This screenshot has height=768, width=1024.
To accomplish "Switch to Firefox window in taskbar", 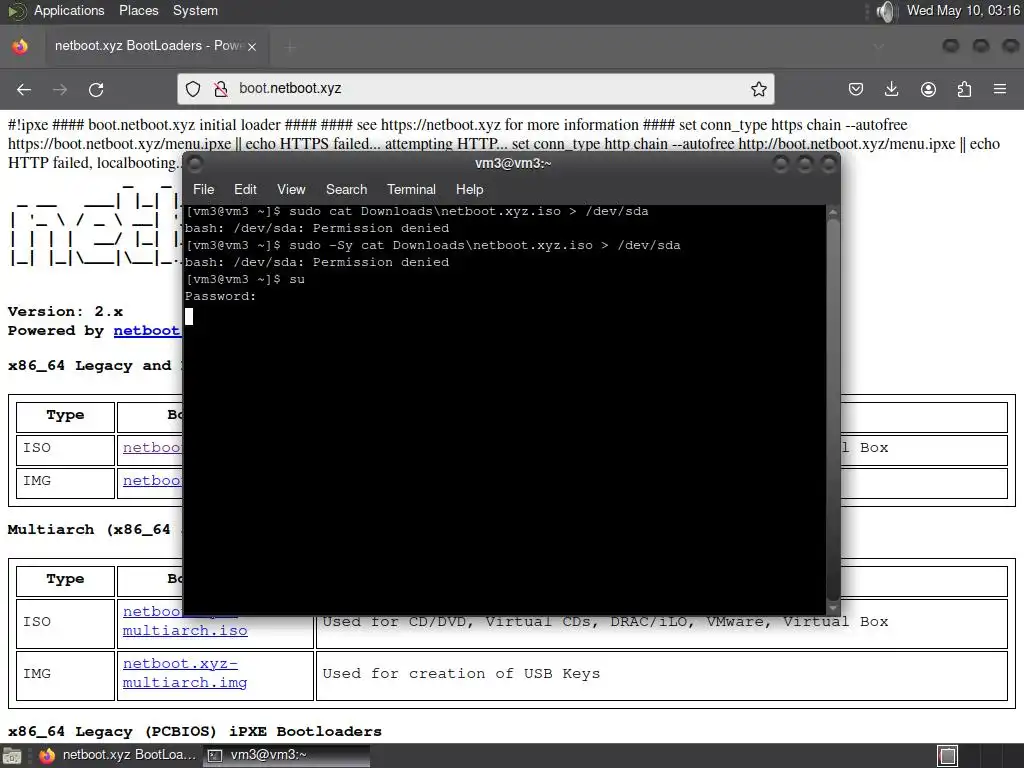I will click(116, 755).
